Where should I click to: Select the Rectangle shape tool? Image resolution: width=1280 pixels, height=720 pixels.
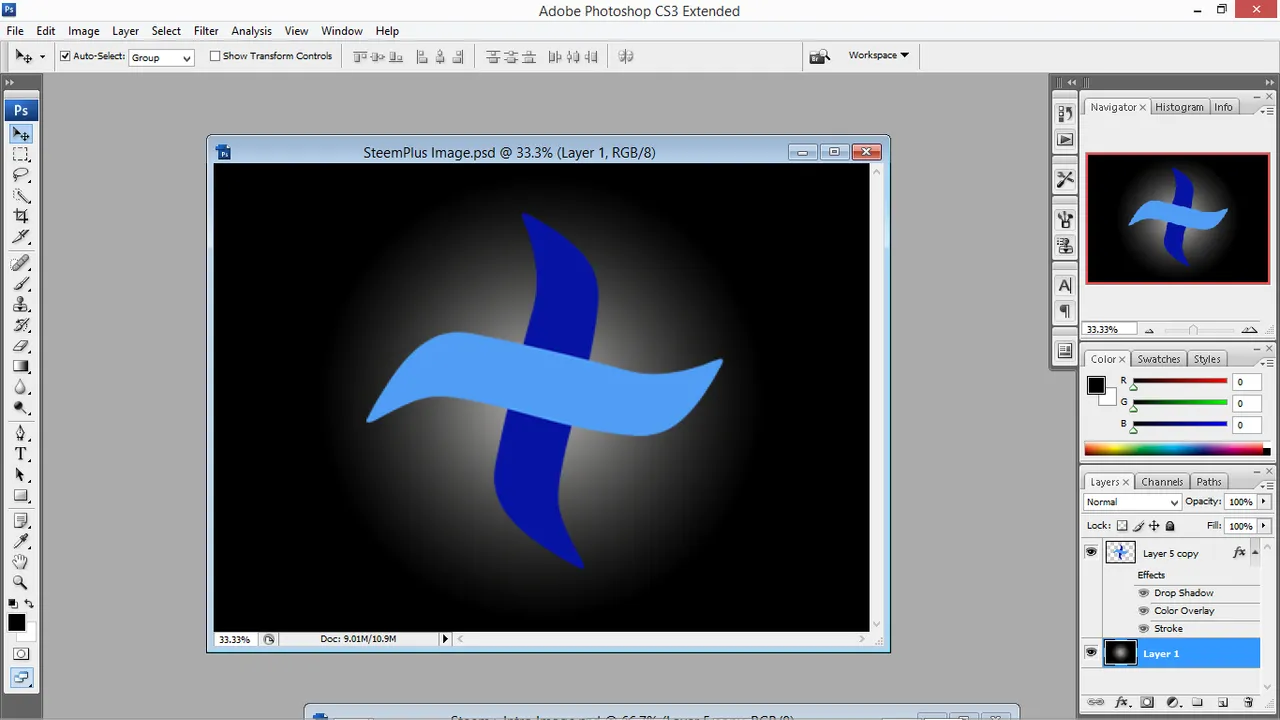coord(21,495)
